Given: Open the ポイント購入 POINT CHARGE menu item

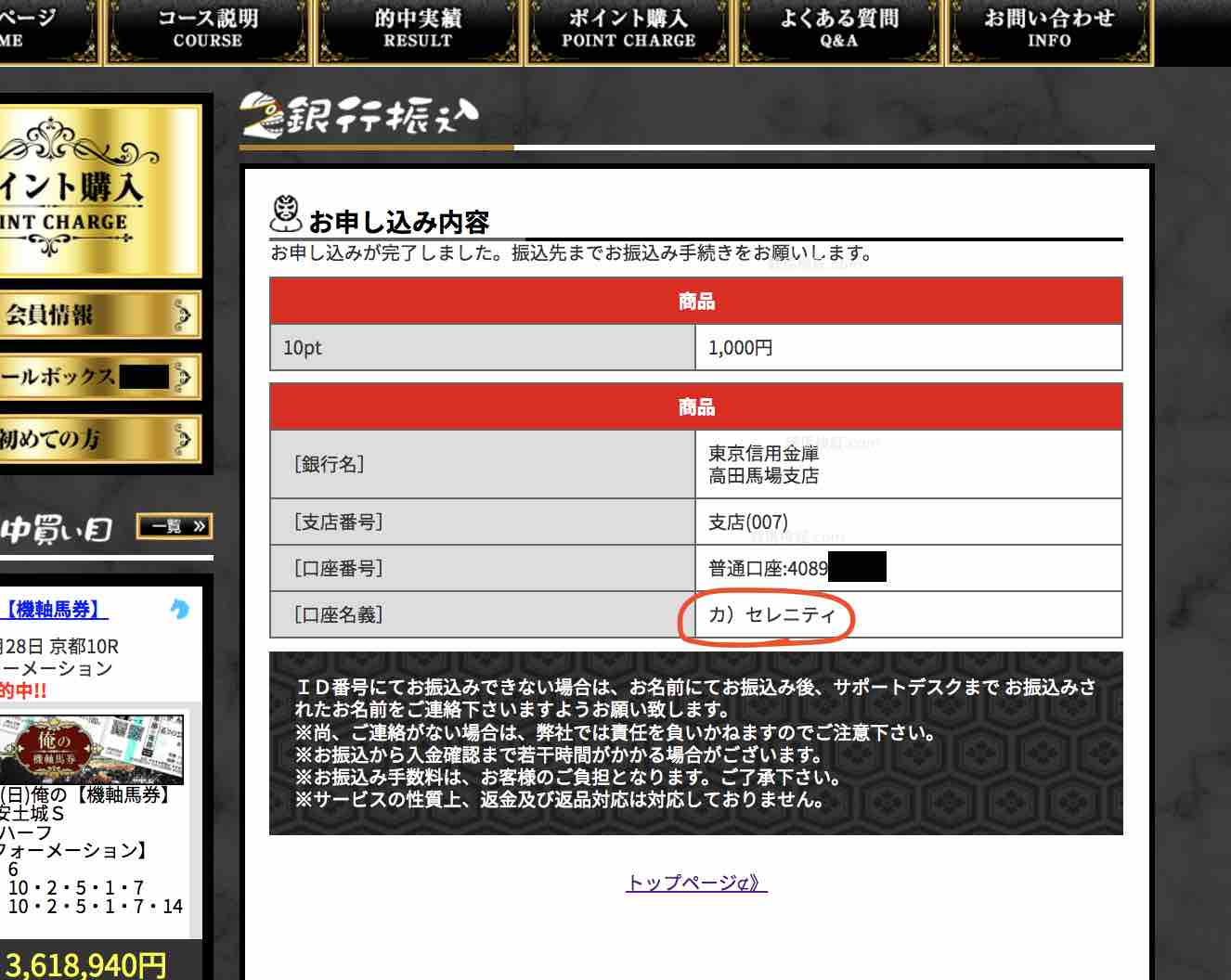Looking at the screenshot, I should (628, 32).
